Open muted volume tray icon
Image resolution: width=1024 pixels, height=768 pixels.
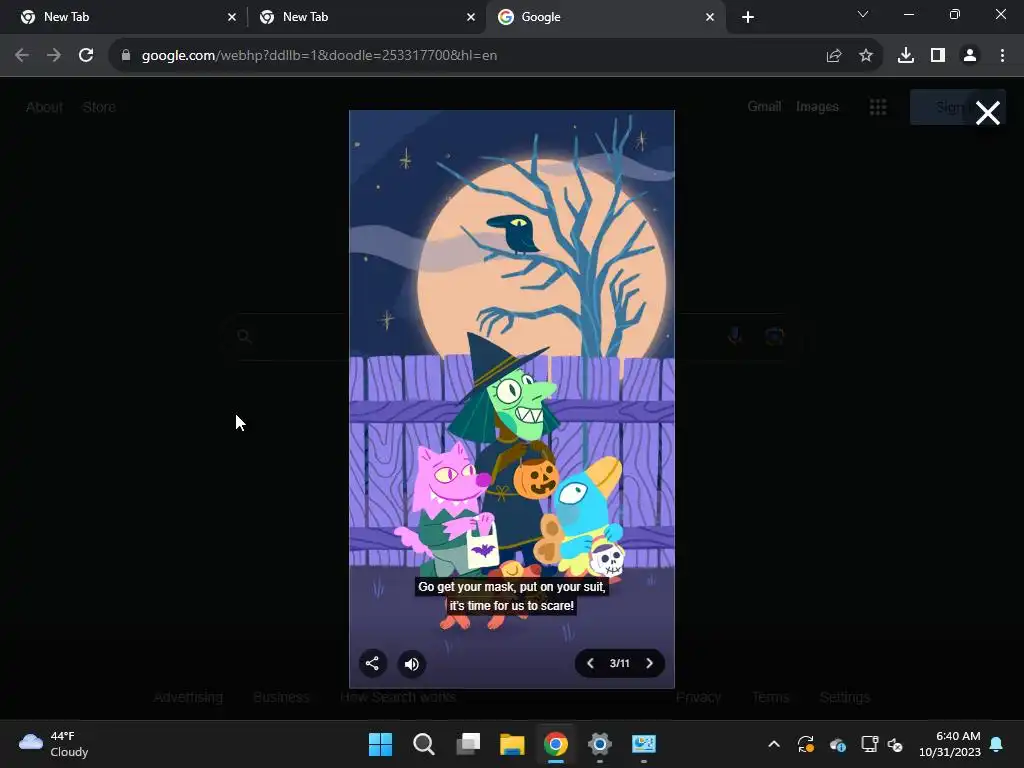[x=895, y=744]
